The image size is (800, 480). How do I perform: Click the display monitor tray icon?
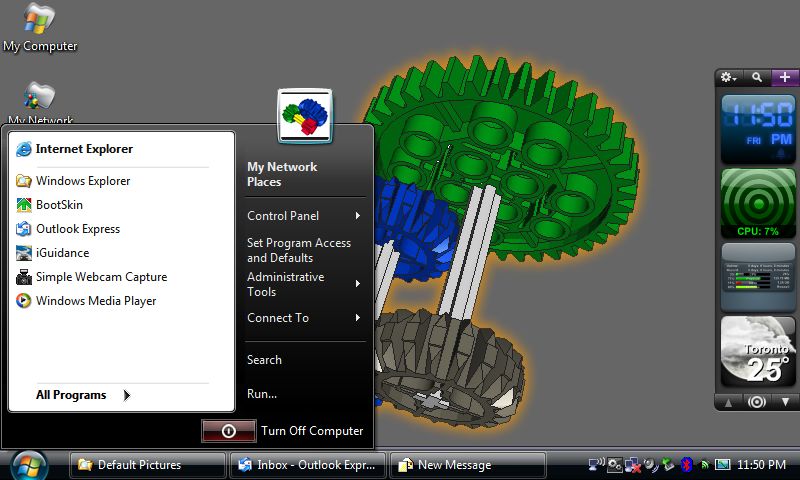pos(722,465)
